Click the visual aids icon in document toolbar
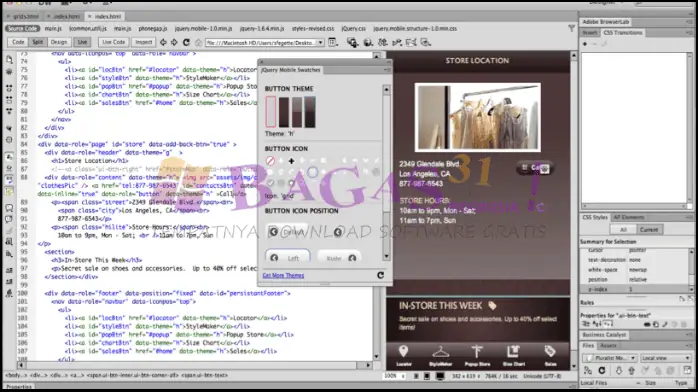The width and height of the screenshot is (698, 392). [x=426, y=43]
